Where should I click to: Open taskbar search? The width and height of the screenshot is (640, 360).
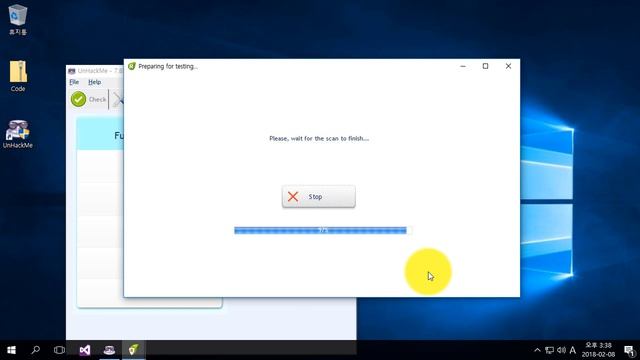point(36,350)
